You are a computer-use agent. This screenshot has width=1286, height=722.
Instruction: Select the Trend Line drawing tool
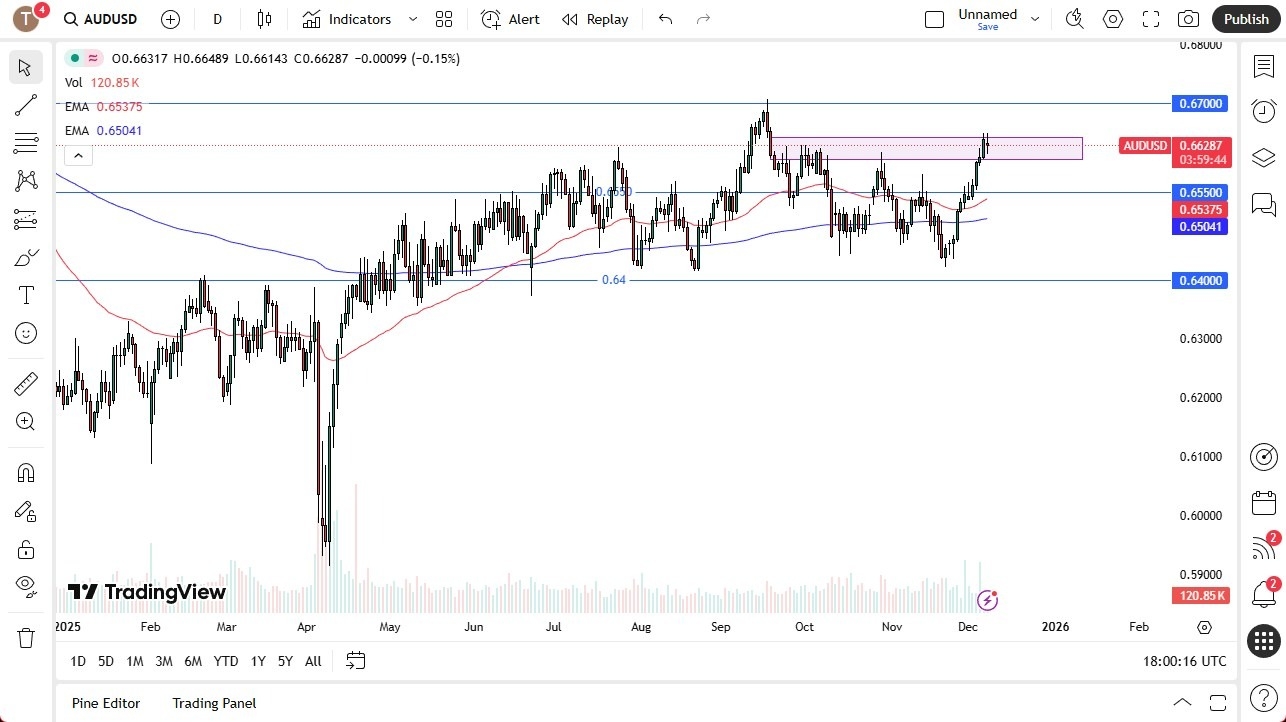(25, 105)
